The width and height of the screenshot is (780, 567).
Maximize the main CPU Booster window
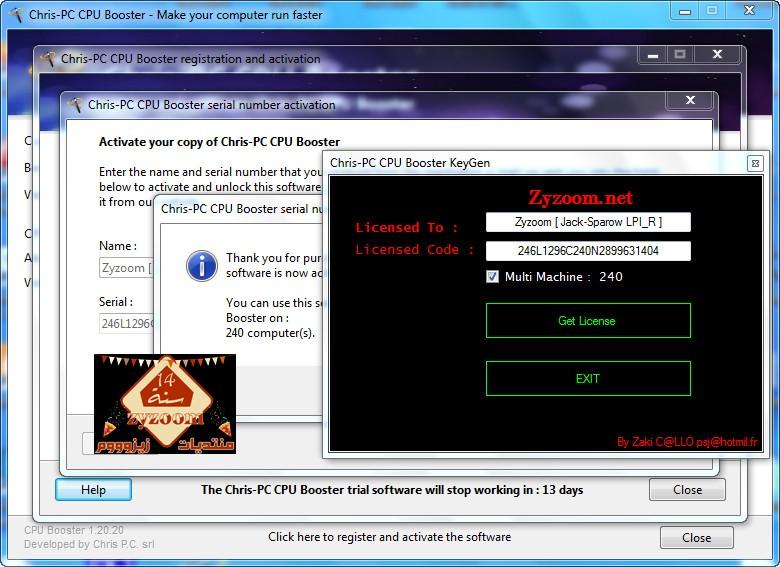[712, 10]
